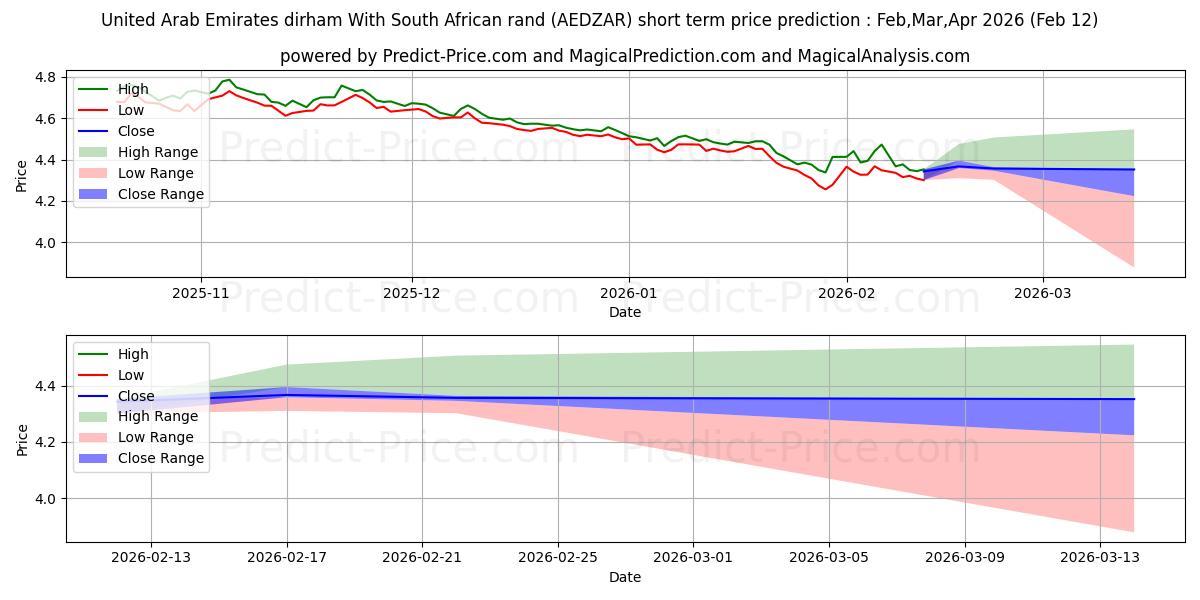1200x600 pixels.
Task: Click the AEDZAR chart main title
Action: coord(600,20)
